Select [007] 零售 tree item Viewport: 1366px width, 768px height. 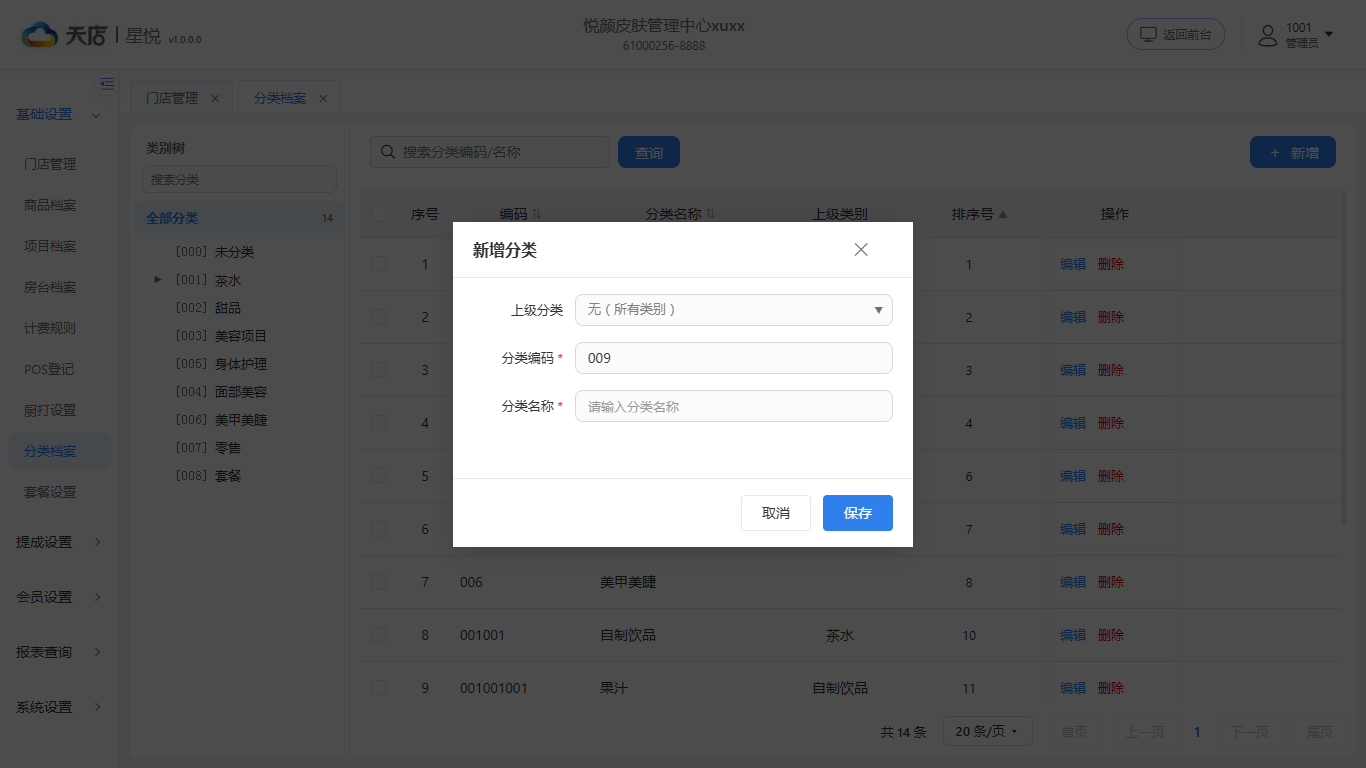pos(208,448)
